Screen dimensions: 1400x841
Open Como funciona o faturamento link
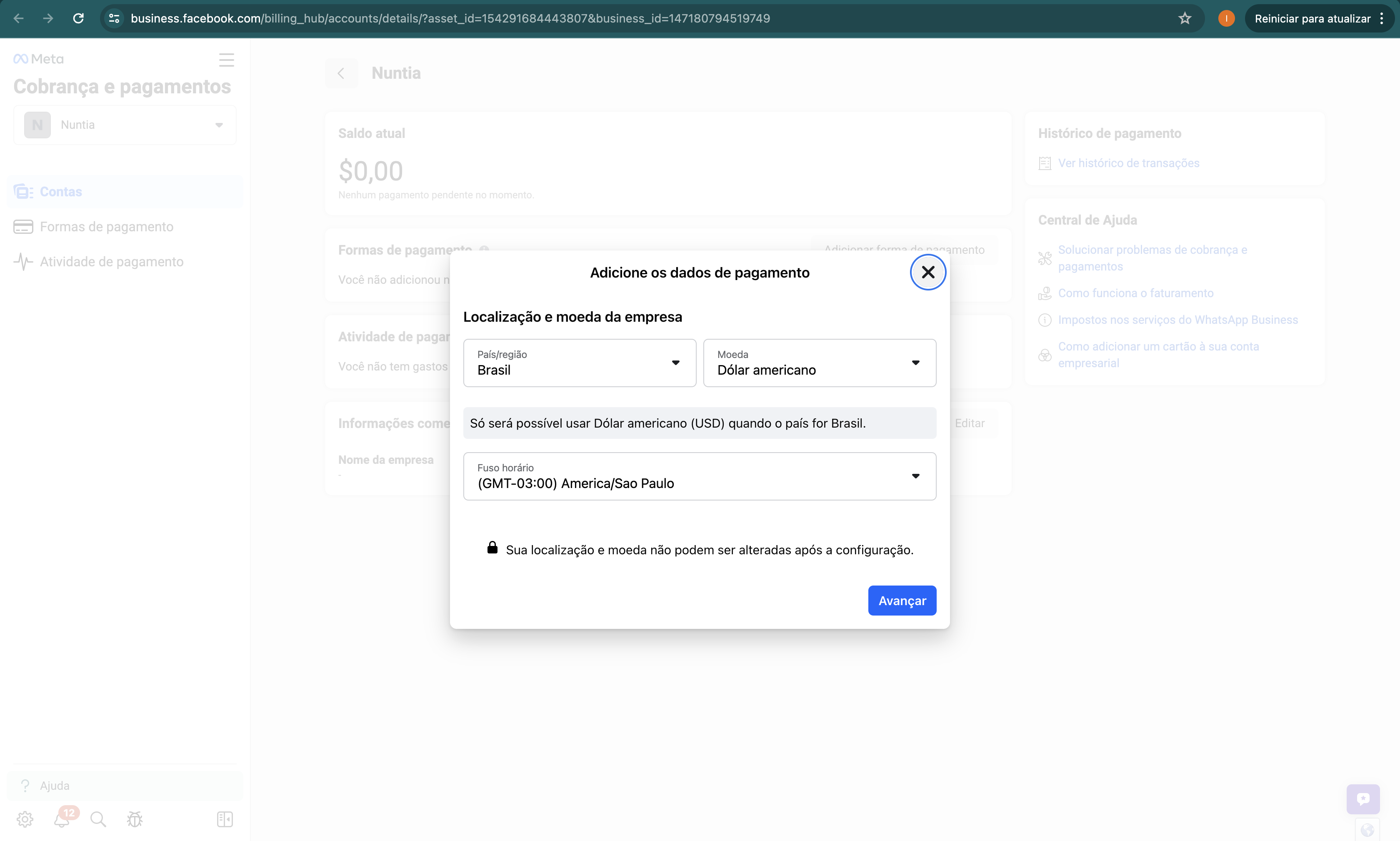tap(1135, 293)
